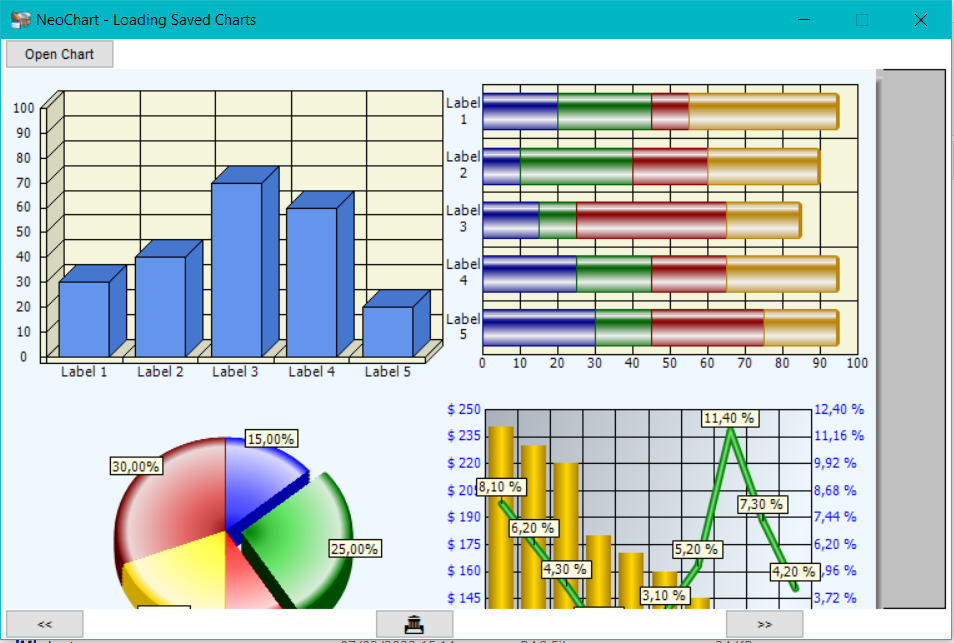Go to previous chart with << button

click(44, 624)
